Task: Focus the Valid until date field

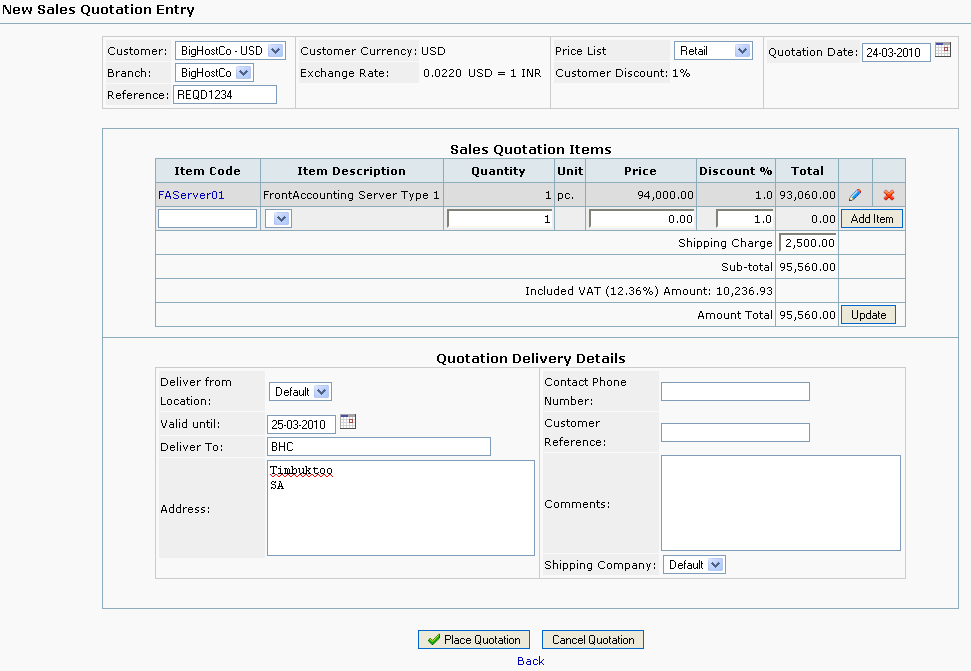Action: pos(302,424)
